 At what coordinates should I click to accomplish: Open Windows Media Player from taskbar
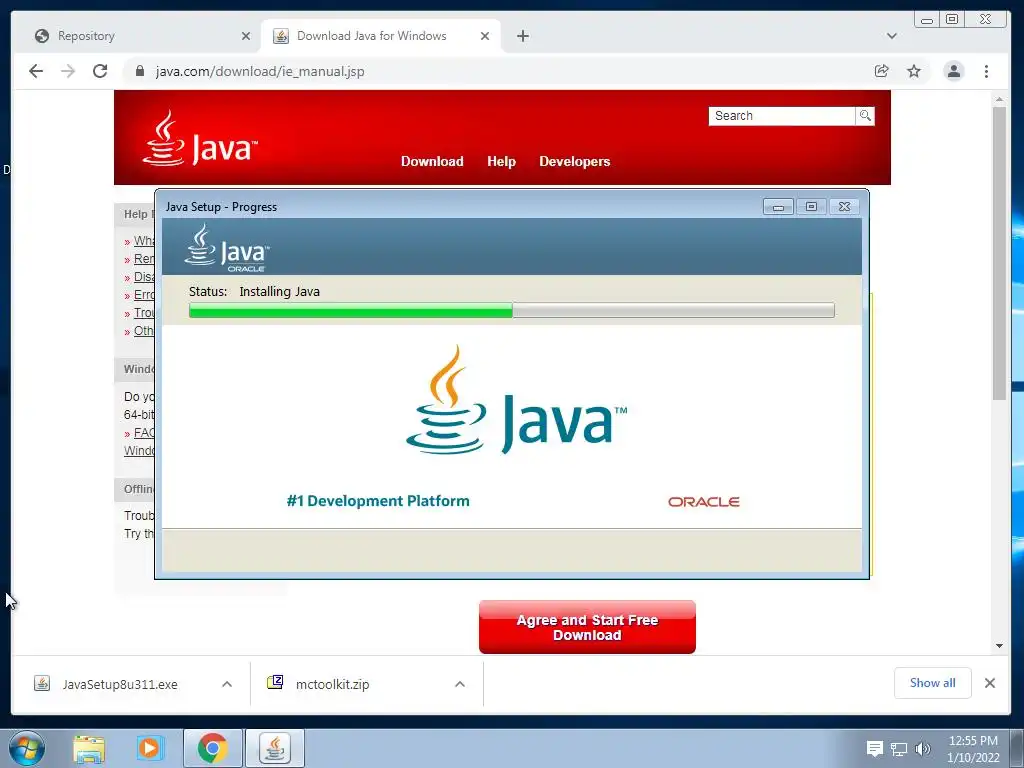[x=149, y=748]
